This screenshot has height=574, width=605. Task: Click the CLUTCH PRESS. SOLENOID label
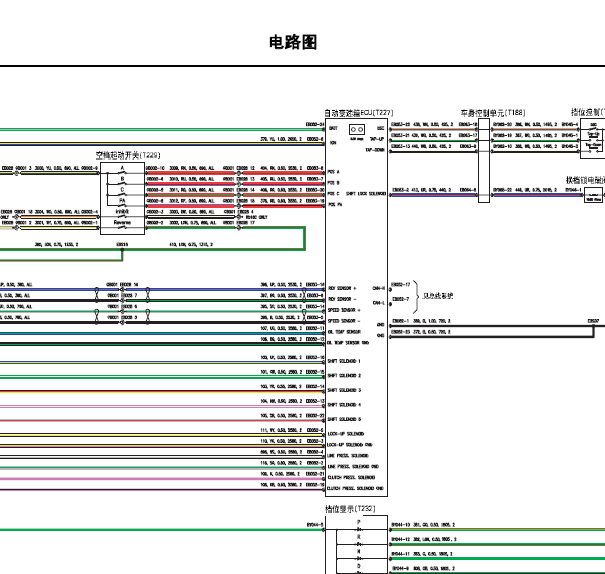pos(351,477)
